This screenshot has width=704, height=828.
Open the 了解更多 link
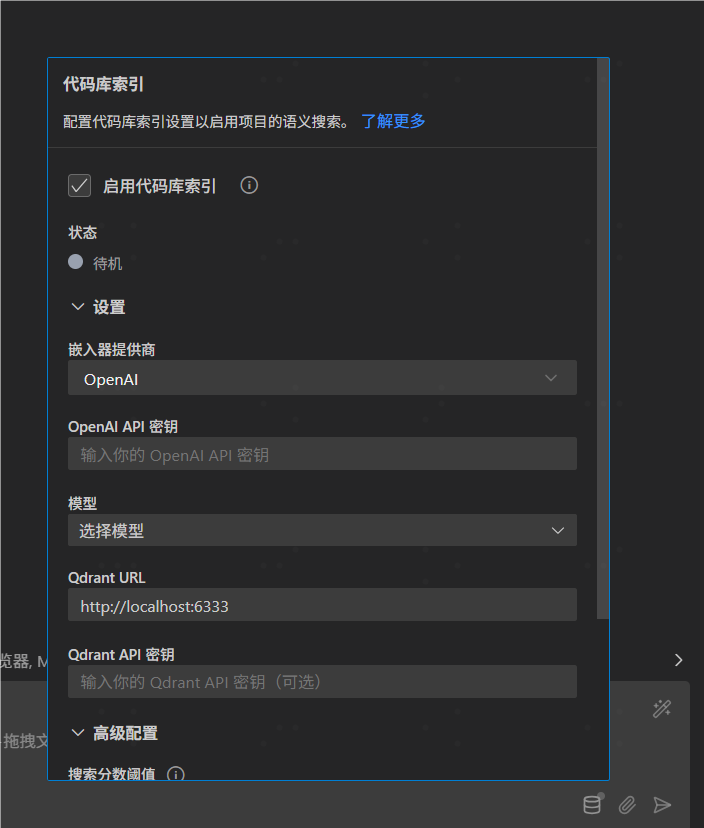point(393,121)
